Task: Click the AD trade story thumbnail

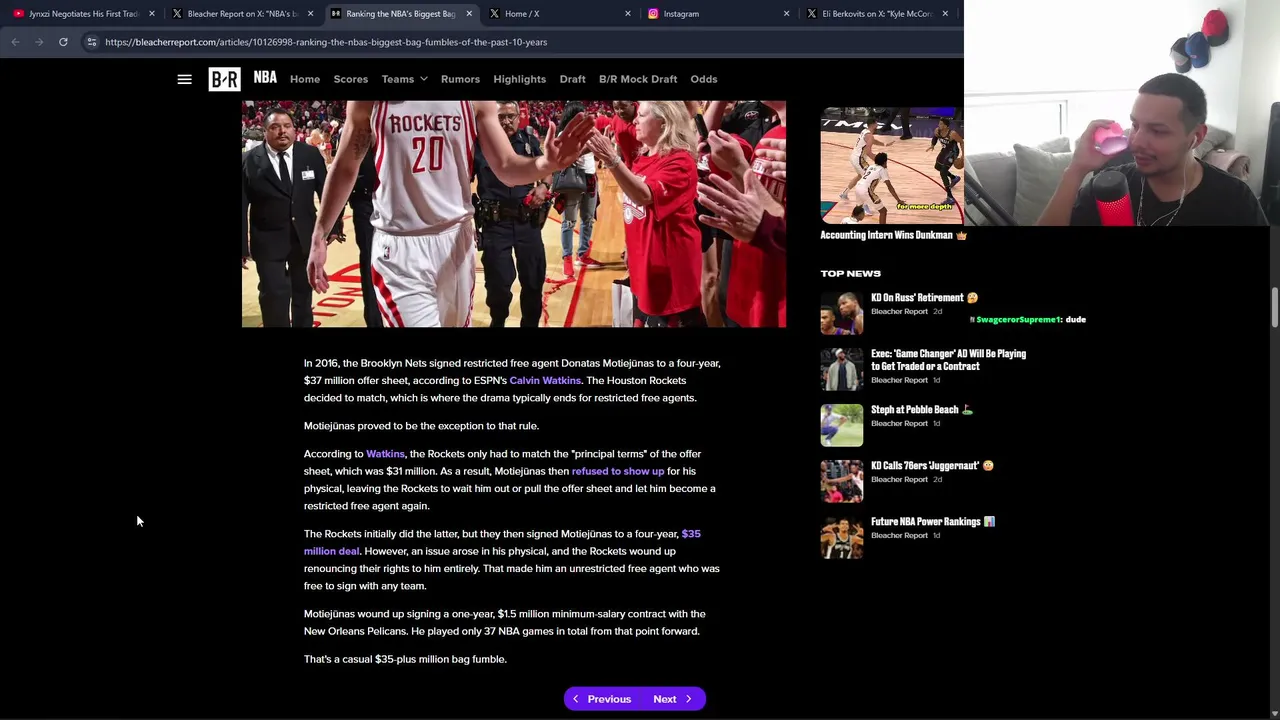Action: pos(842,369)
